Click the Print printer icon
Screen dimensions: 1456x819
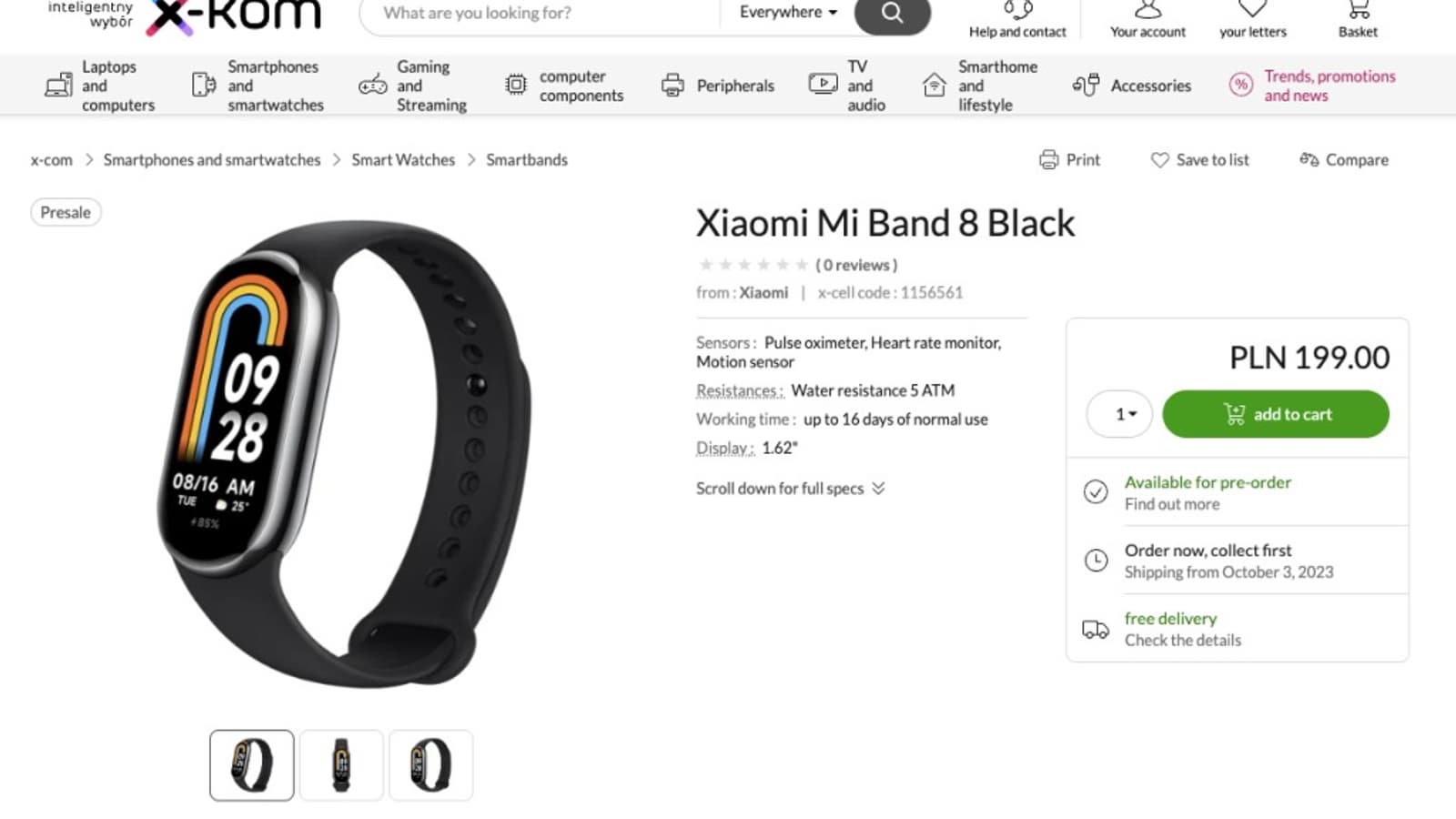point(1048,160)
